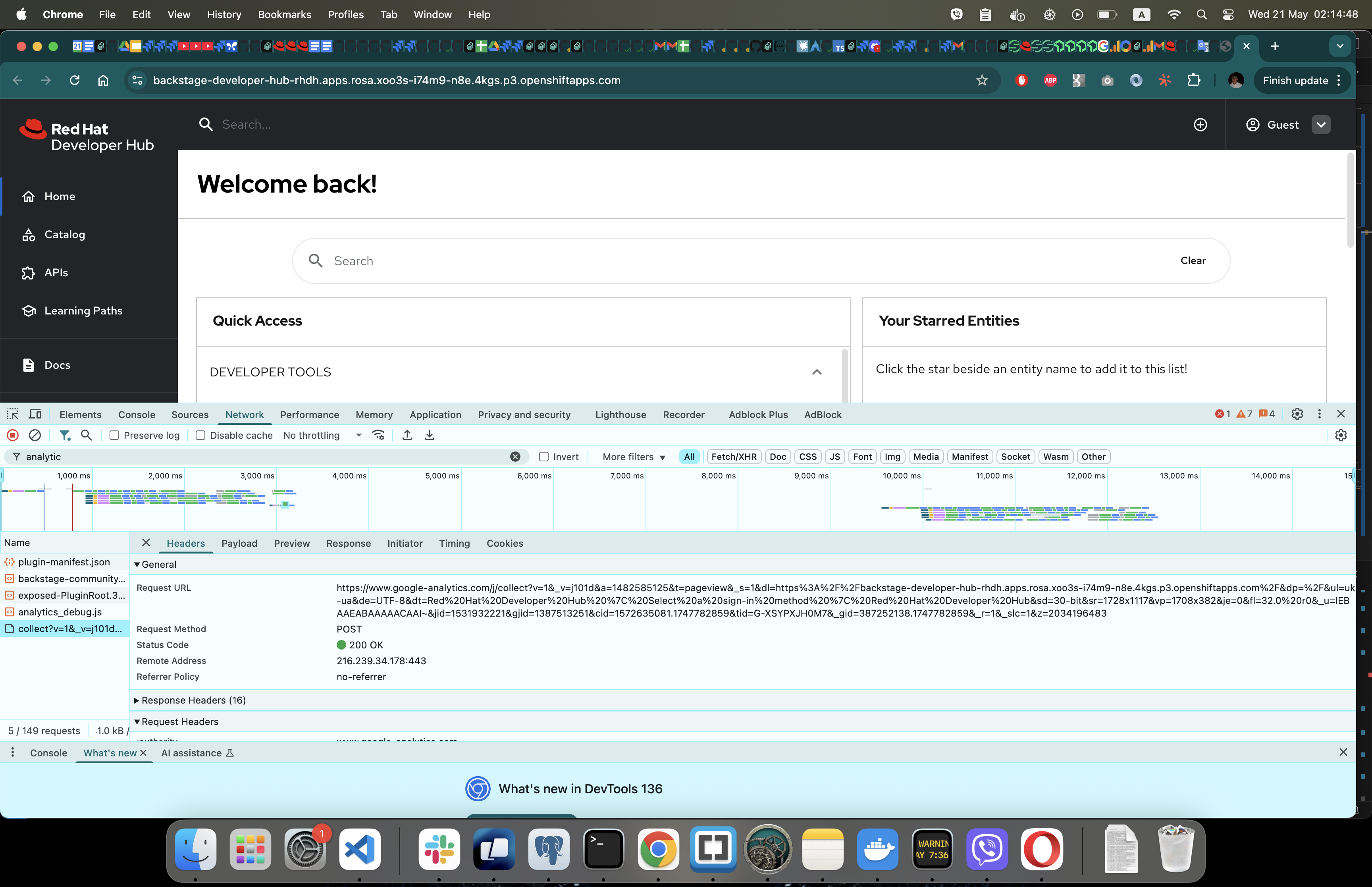Image resolution: width=1372 pixels, height=887 pixels.
Task: Collapse the DEVELOPER TOOLS section
Action: (x=816, y=372)
